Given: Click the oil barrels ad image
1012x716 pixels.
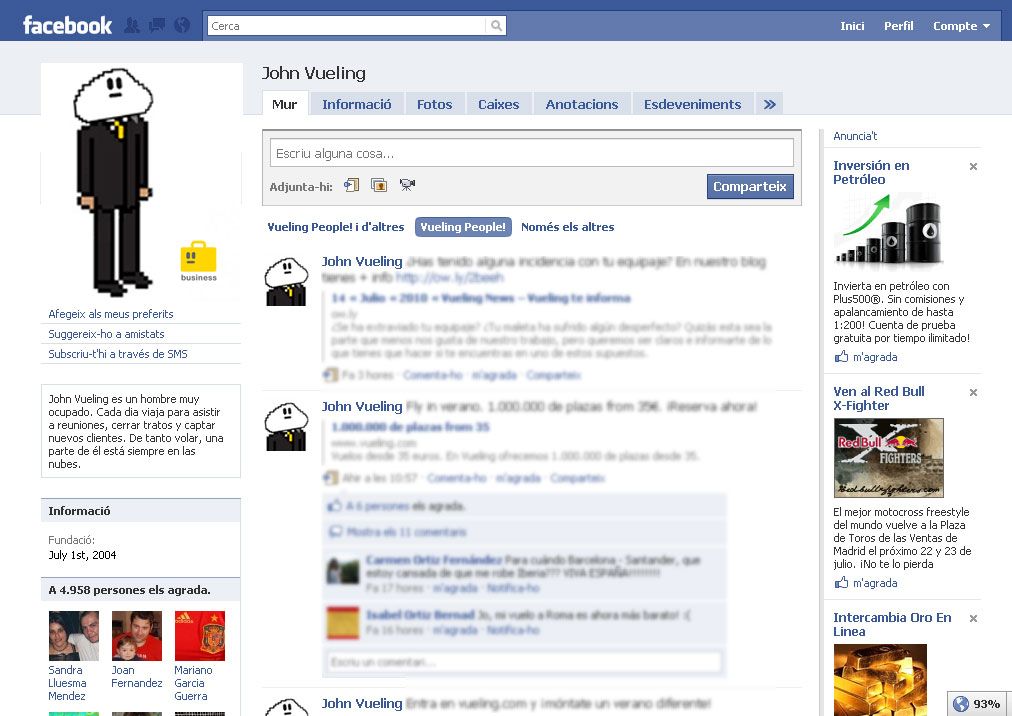Looking at the screenshot, I should (889, 231).
